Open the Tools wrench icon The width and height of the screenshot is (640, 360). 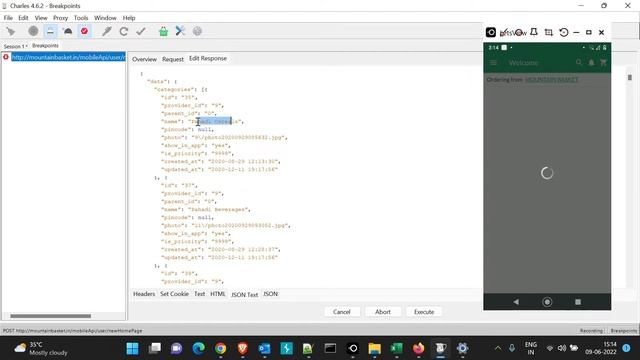tap(180, 31)
